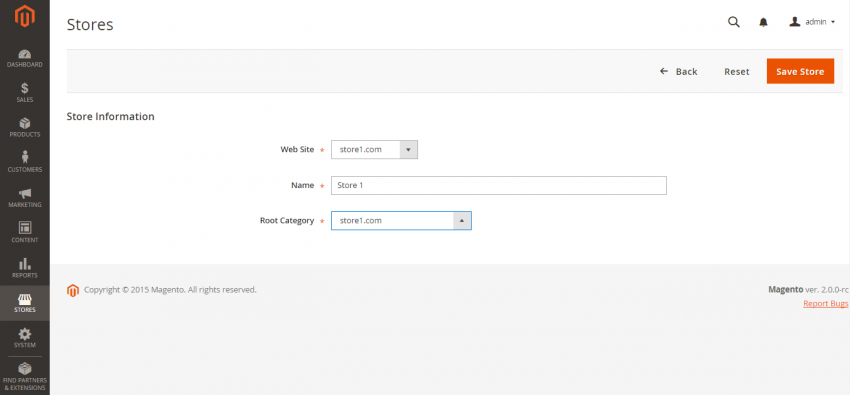Open the notifications bell
This screenshot has height=395, width=850.
point(763,22)
